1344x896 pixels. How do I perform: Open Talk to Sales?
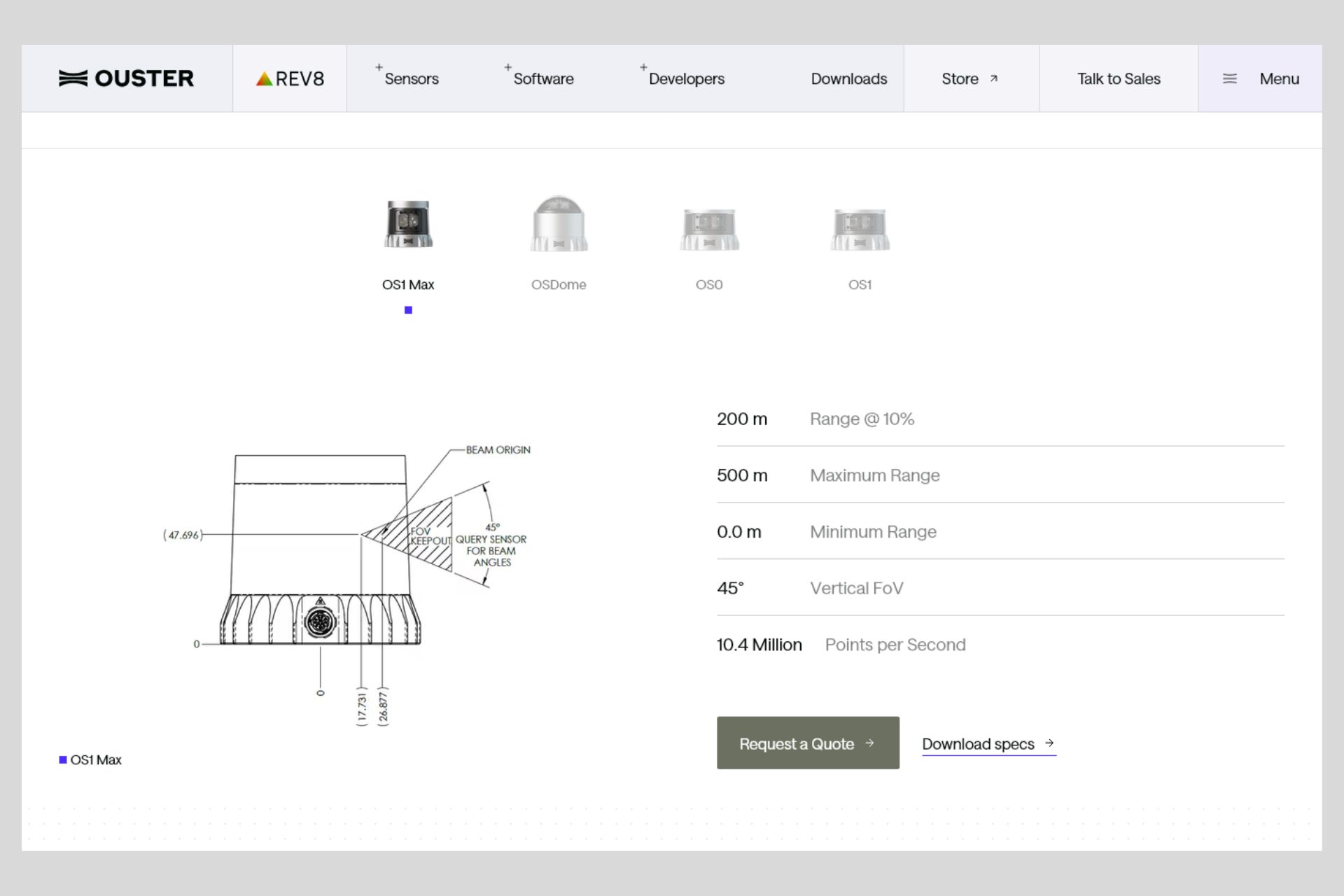(1119, 78)
